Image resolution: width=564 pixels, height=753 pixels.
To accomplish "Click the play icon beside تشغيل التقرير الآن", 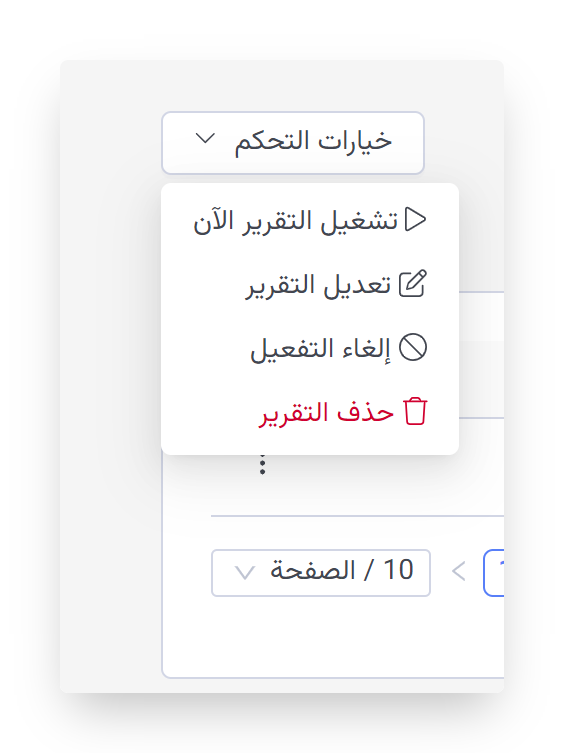I will click(x=415, y=220).
